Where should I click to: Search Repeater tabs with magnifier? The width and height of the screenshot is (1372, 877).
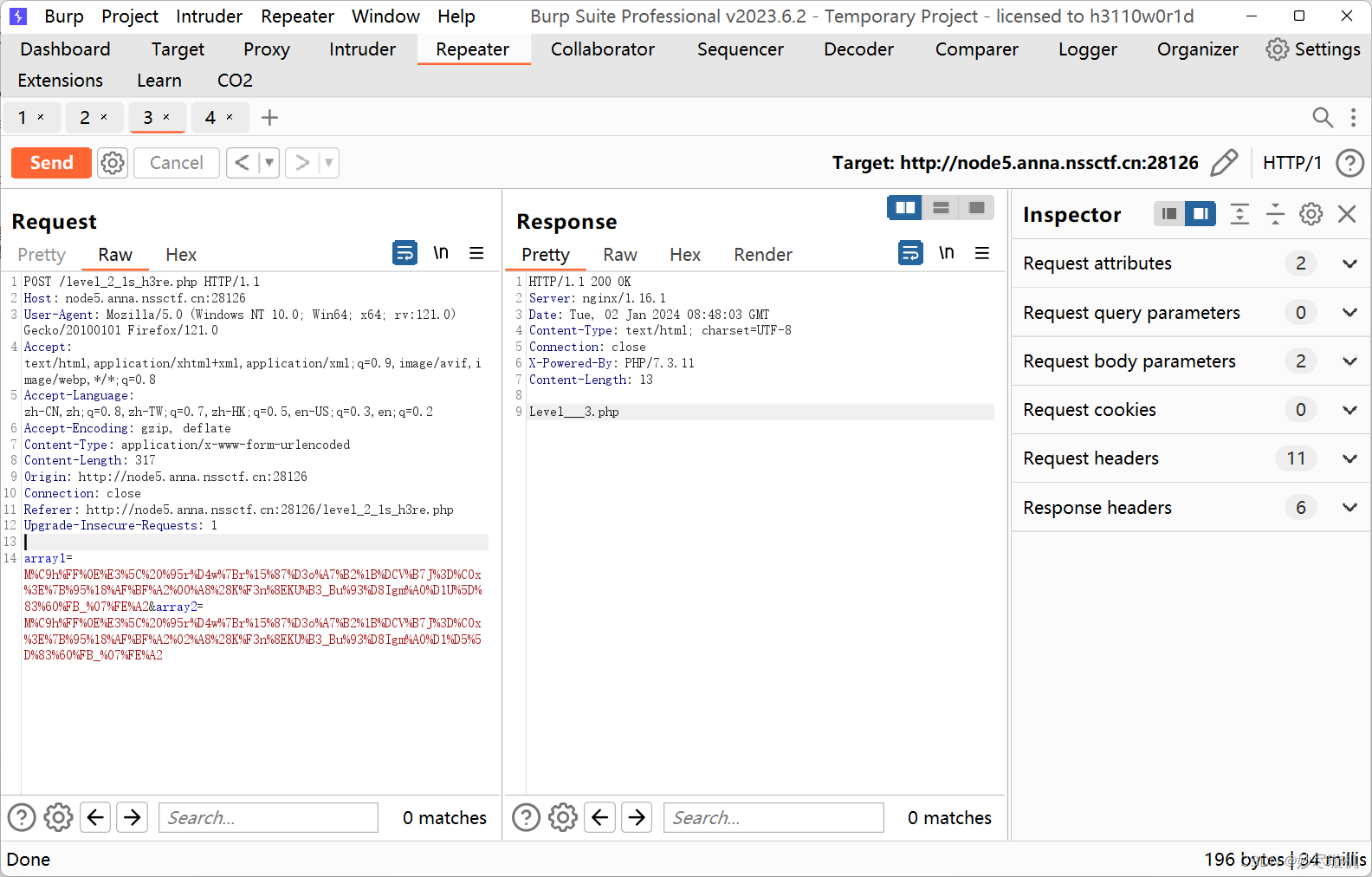[x=1323, y=117]
